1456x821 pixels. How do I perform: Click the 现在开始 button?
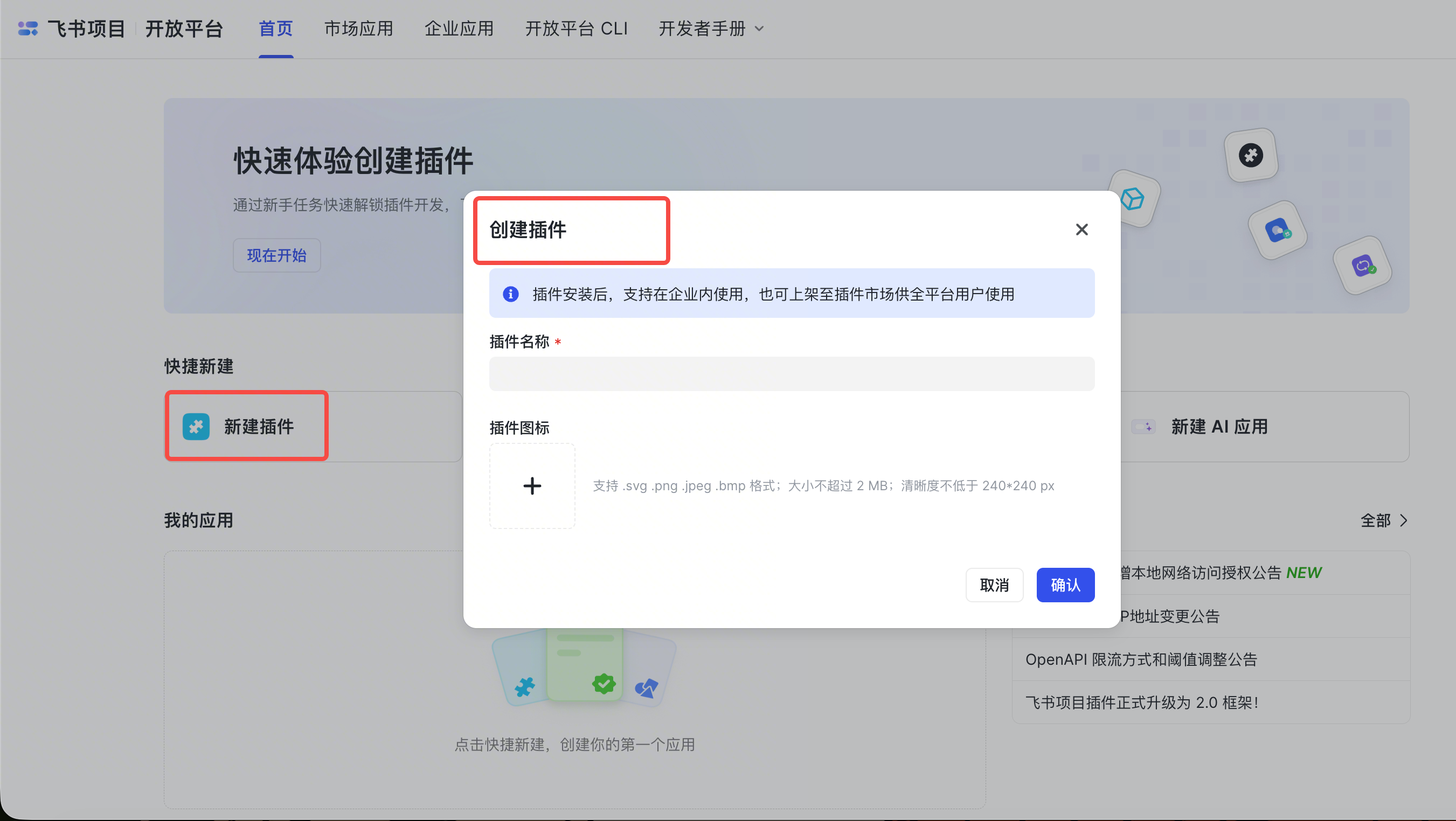(x=276, y=255)
